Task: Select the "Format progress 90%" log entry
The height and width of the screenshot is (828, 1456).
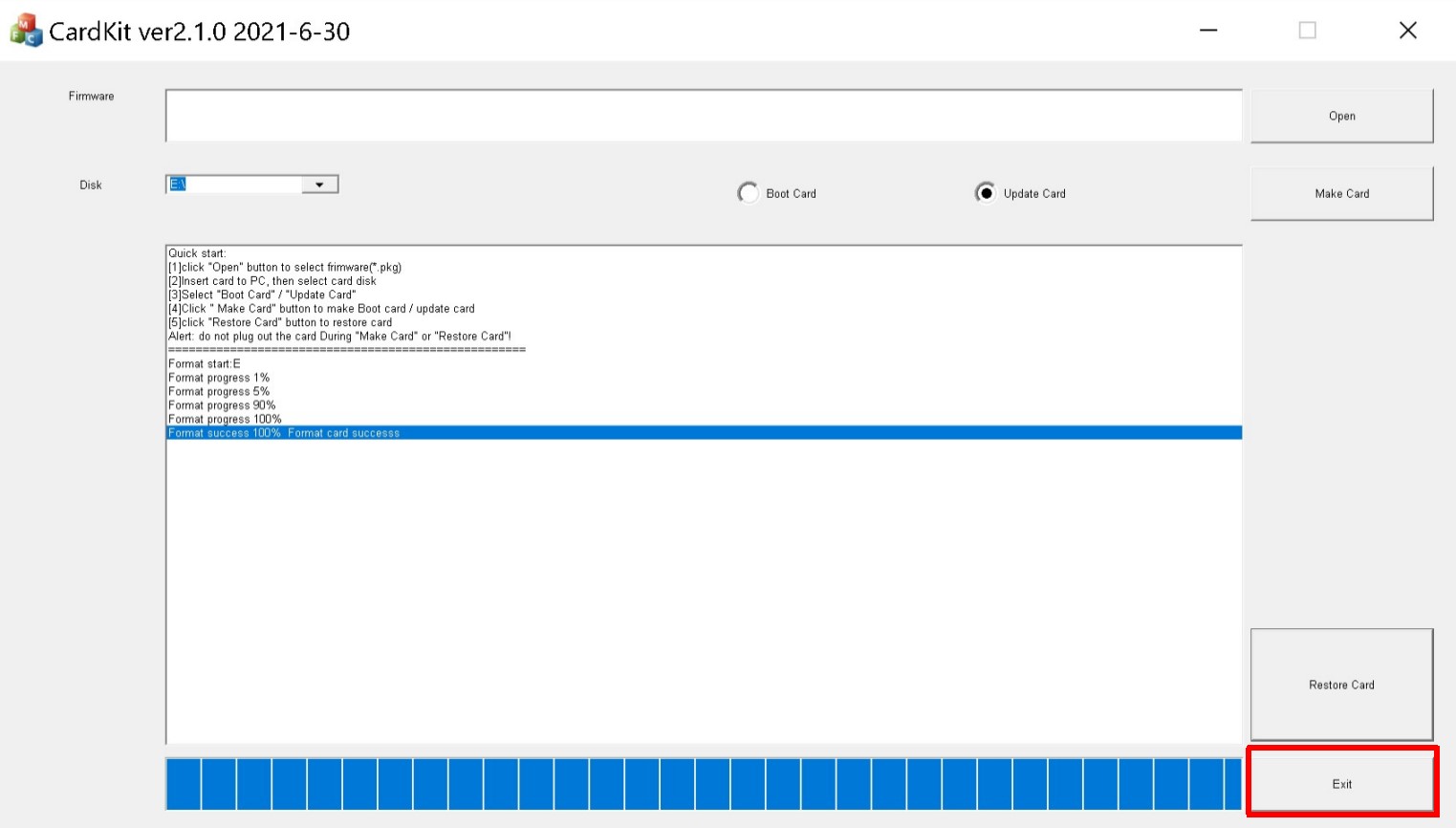Action: pos(222,405)
